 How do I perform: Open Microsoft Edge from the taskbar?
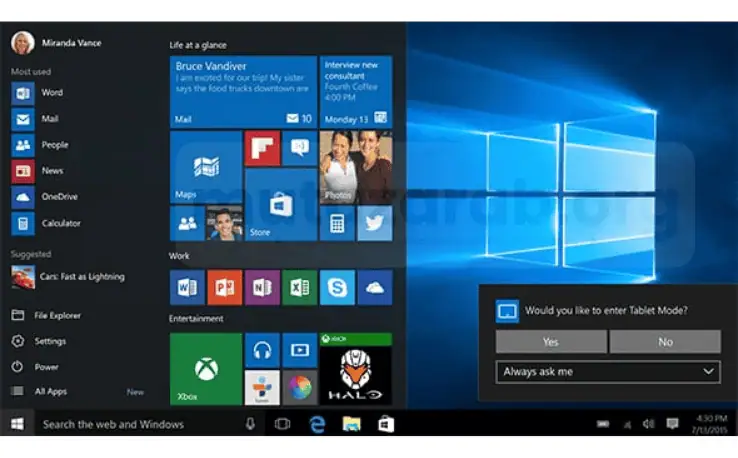(318, 424)
